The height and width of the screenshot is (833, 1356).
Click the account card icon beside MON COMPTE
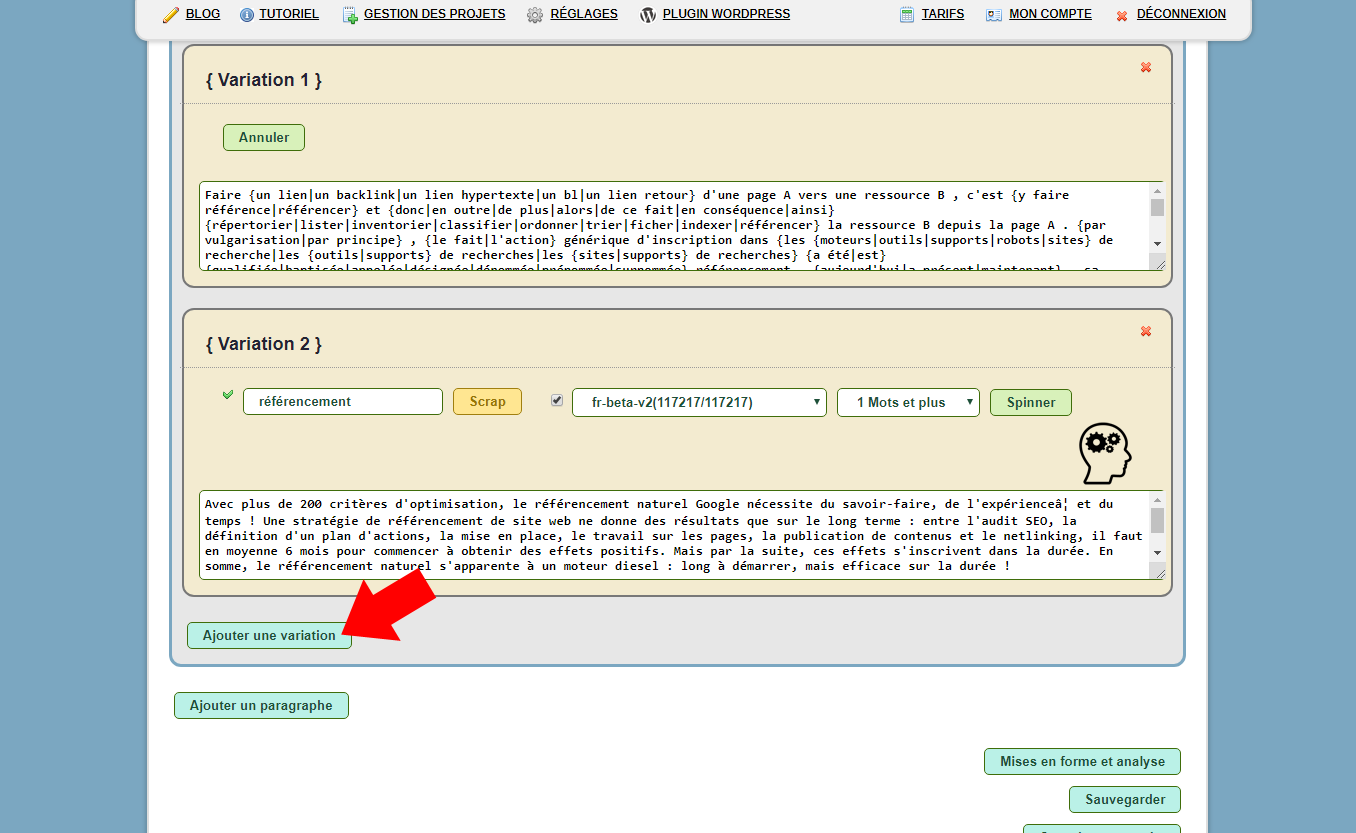tap(994, 15)
